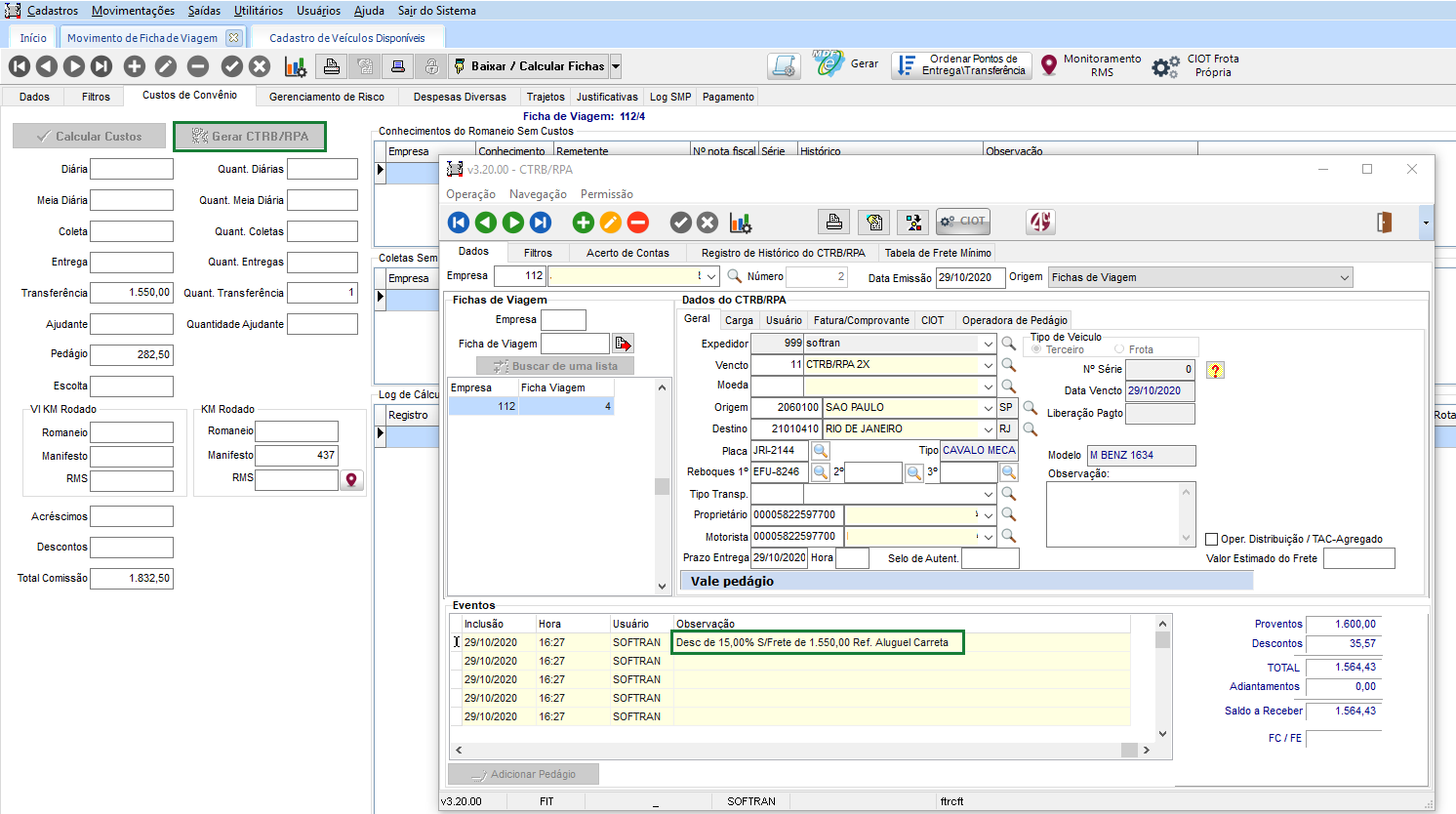Go to last record in main toolbar

click(x=101, y=66)
